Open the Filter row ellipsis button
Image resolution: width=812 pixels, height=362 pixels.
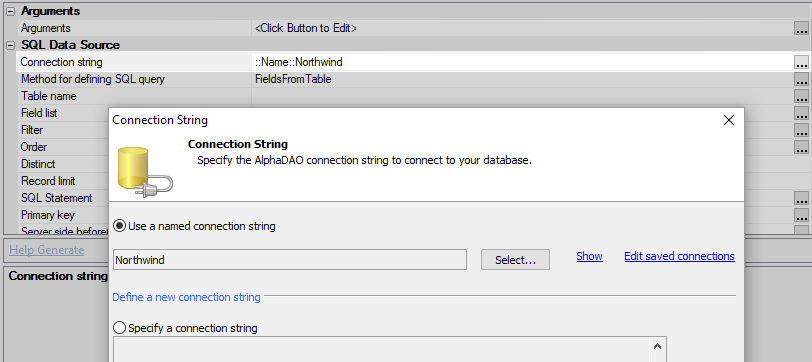pos(801,130)
